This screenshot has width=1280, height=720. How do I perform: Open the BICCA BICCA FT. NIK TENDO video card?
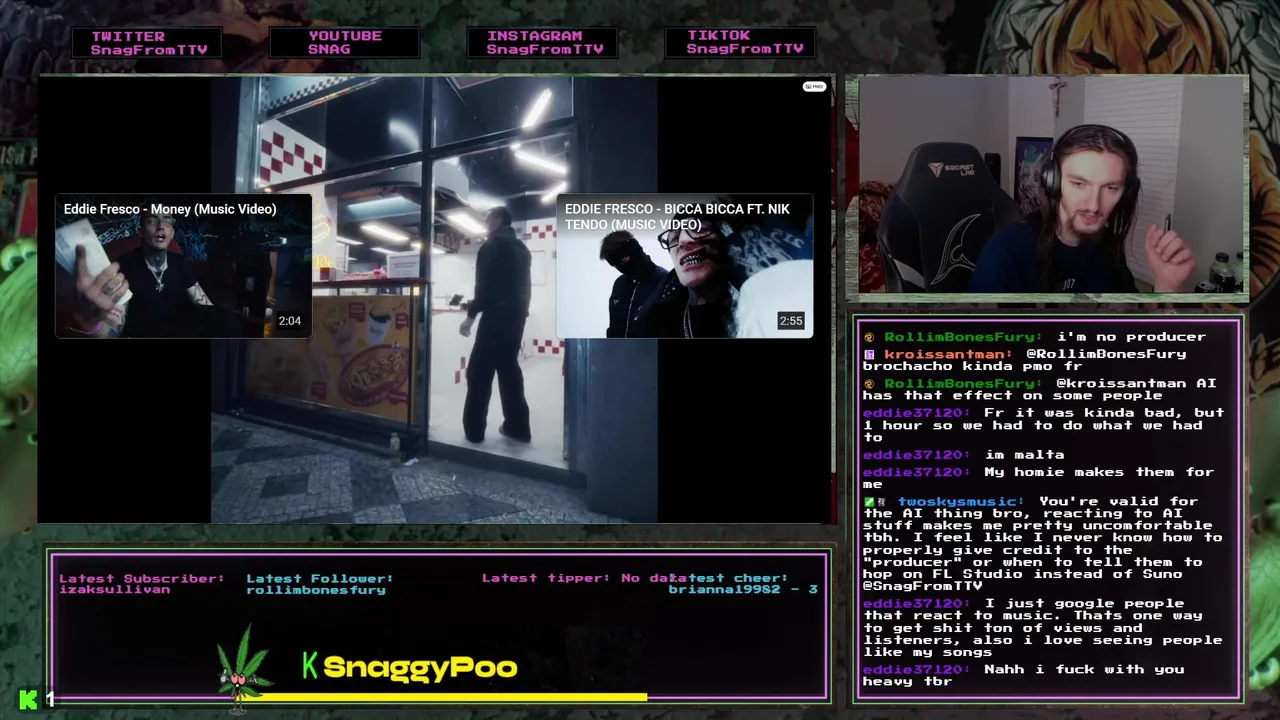click(684, 266)
